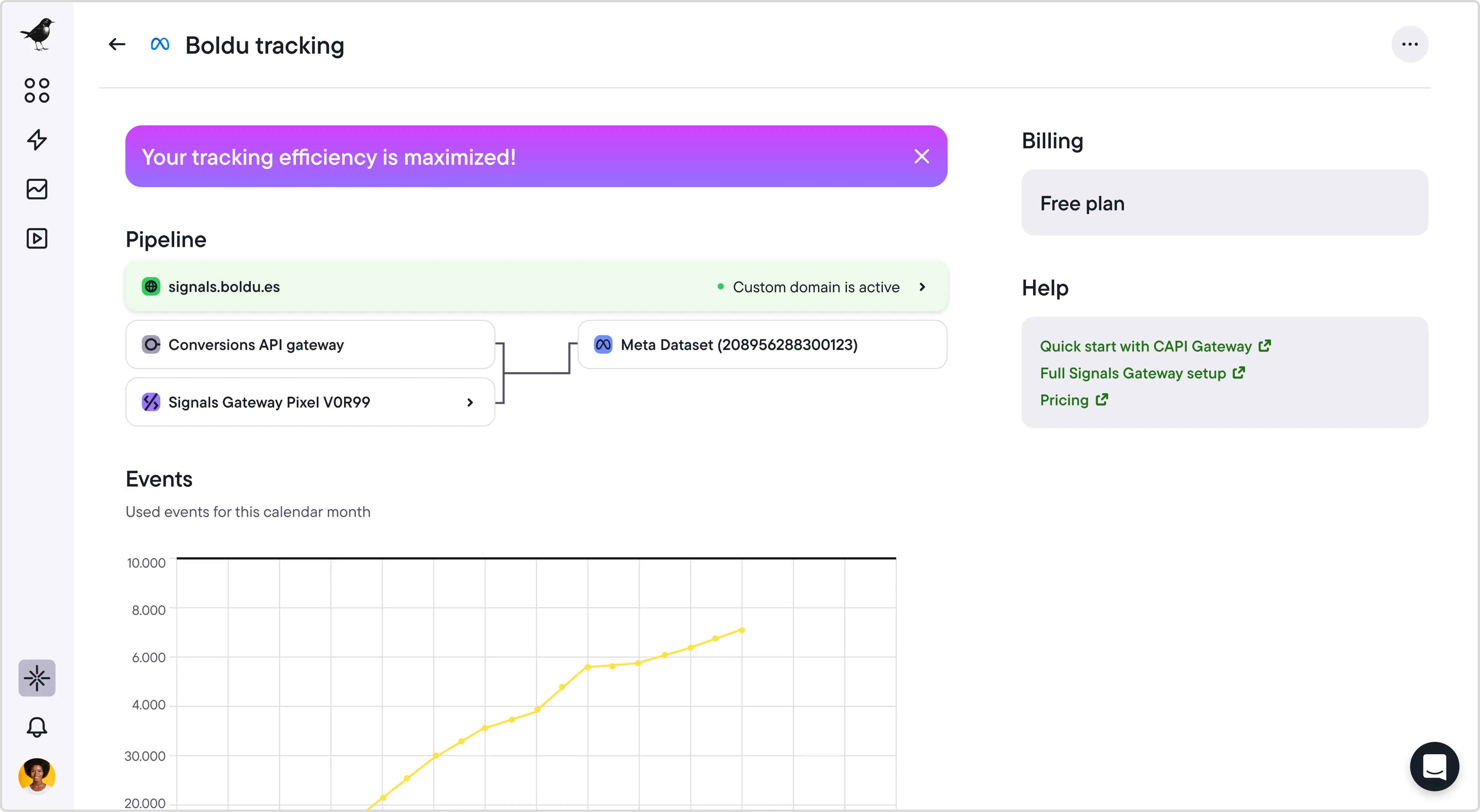
Task: Go back with the left arrow
Action: pyautogui.click(x=117, y=45)
